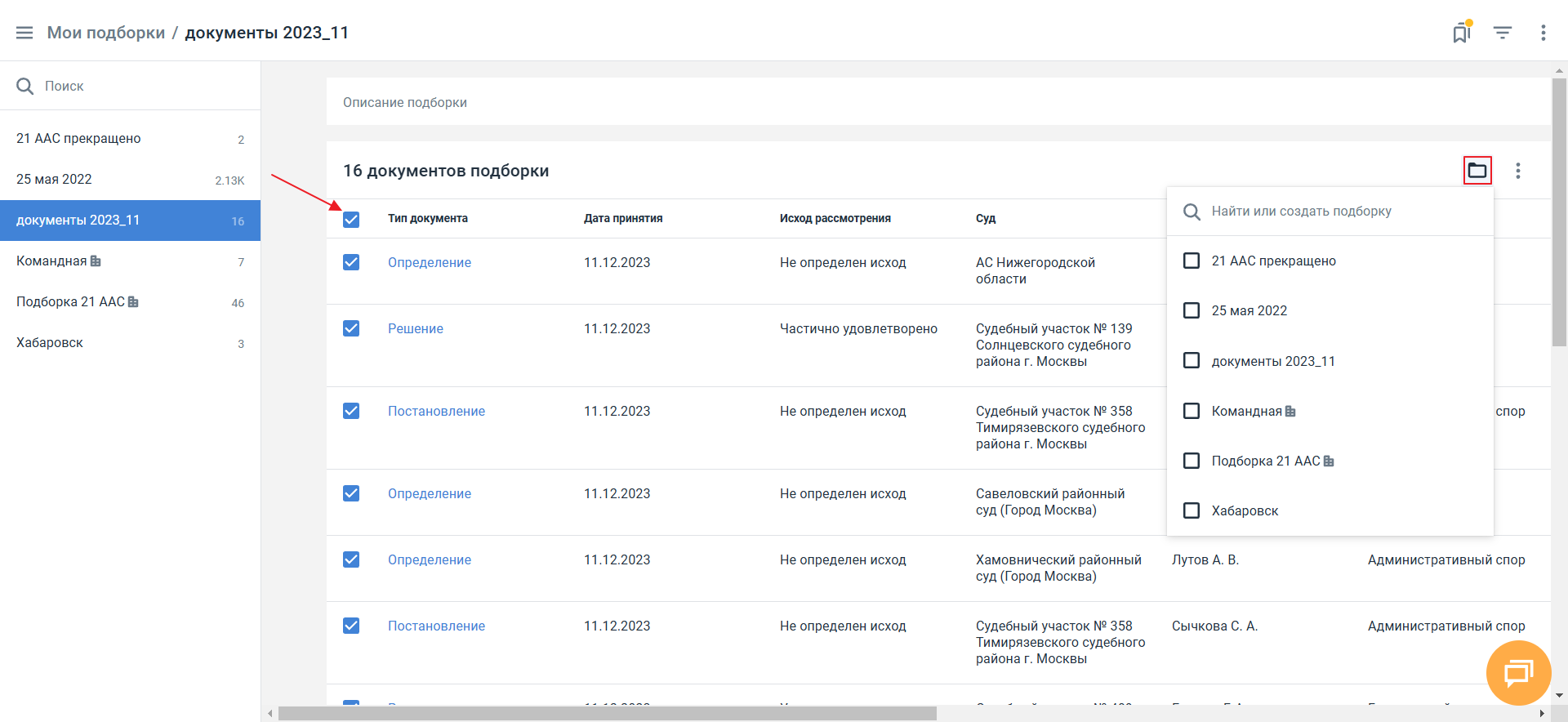Screen dimensions: 1568x722
Task: Click the Тип документа column header
Action: 428,218
